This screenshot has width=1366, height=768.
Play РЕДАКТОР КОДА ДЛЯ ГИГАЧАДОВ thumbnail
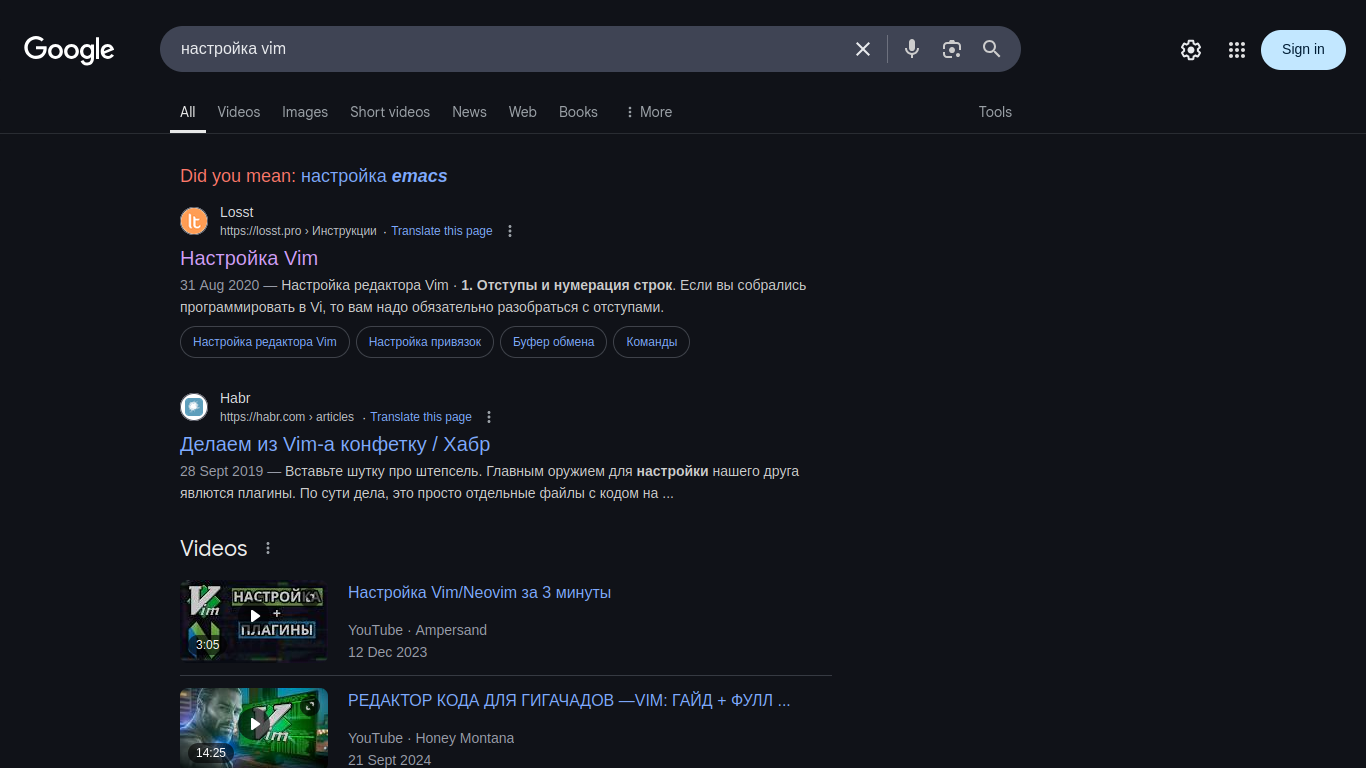click(x=254, y=727)
